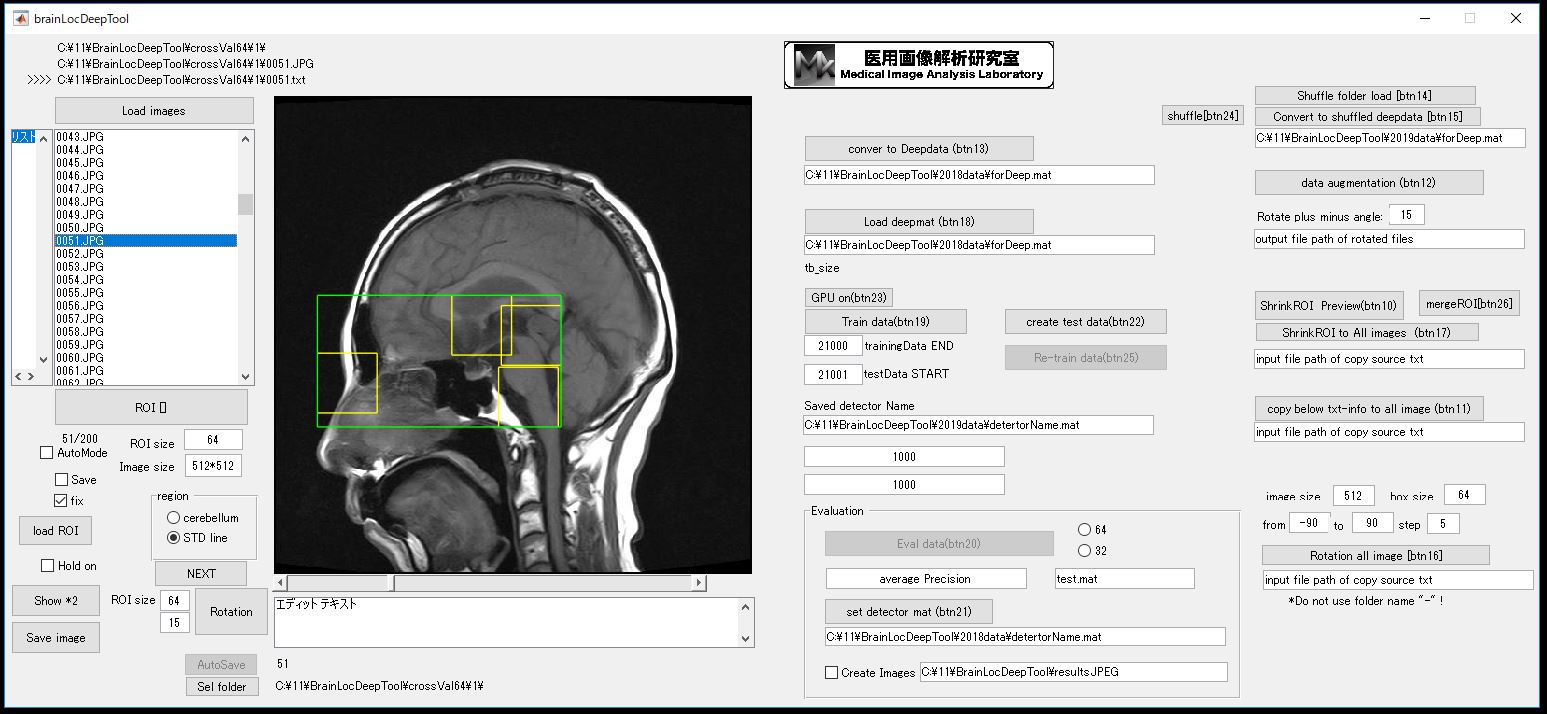Click the test.mat field
The height and width of the screenshot is (714, 1547).
point(1125,579)
